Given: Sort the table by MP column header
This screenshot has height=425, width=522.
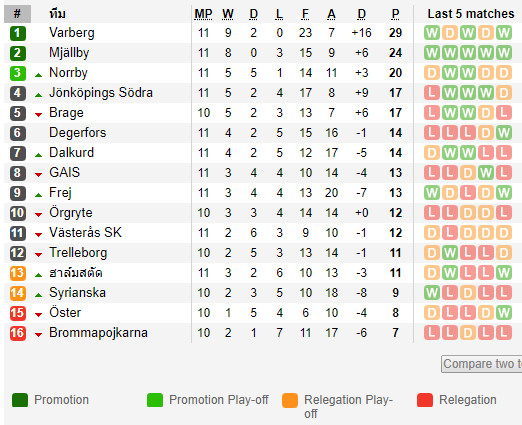Looking at the screenshot, I should point(203,14).
